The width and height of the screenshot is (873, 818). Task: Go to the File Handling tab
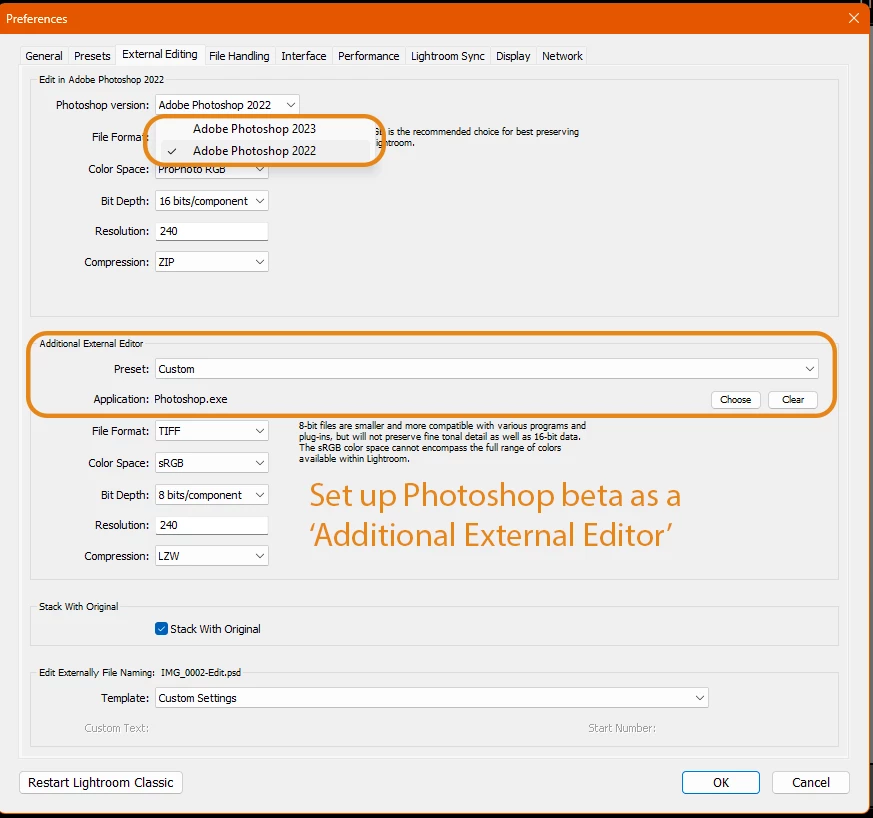point(239,56)
